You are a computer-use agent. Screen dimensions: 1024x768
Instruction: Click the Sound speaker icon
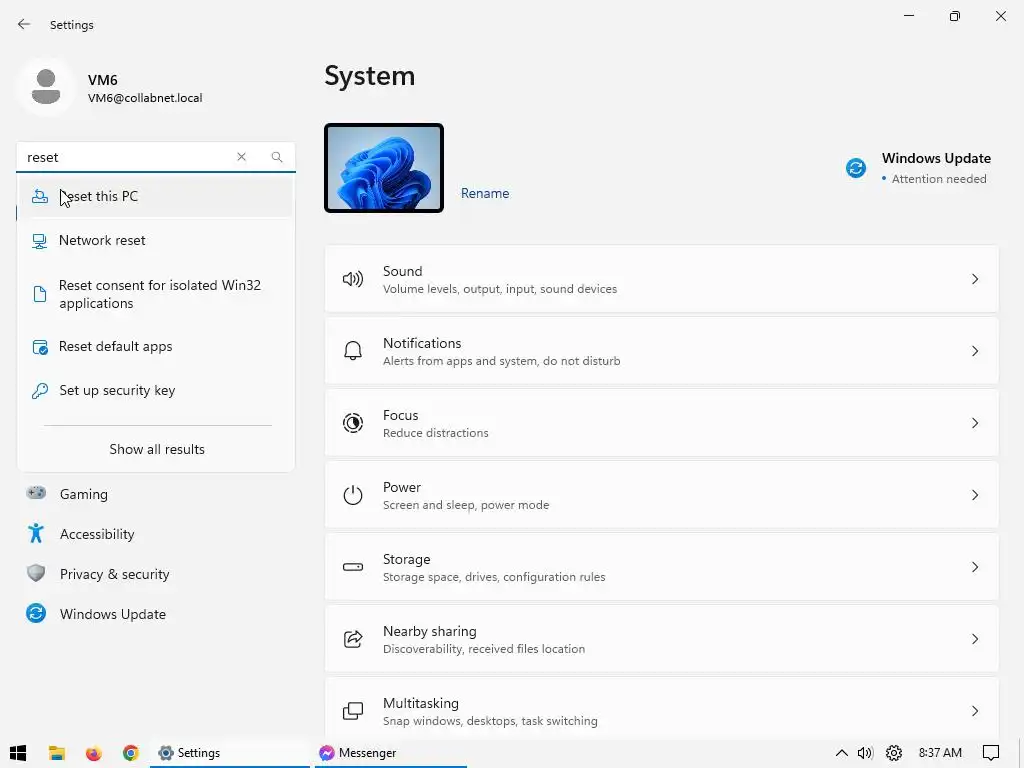353,280
